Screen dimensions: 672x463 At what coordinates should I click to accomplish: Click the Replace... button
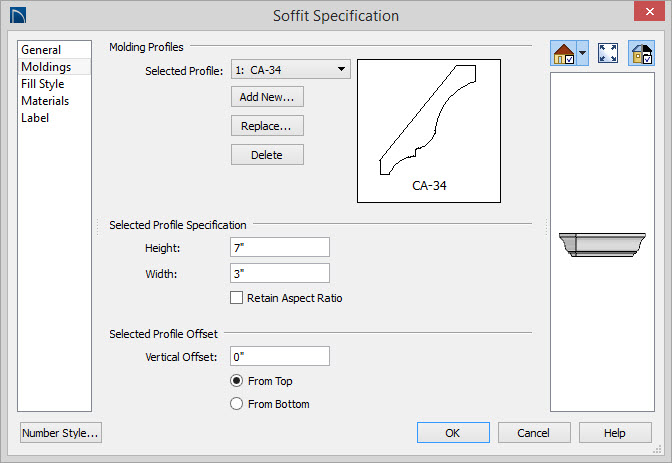pyautogui.click(x=267, y=126)
